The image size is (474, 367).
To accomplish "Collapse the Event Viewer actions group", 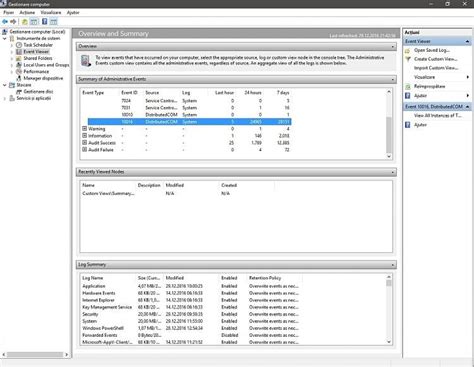I will pyautogui.click(x=467, y=41).
